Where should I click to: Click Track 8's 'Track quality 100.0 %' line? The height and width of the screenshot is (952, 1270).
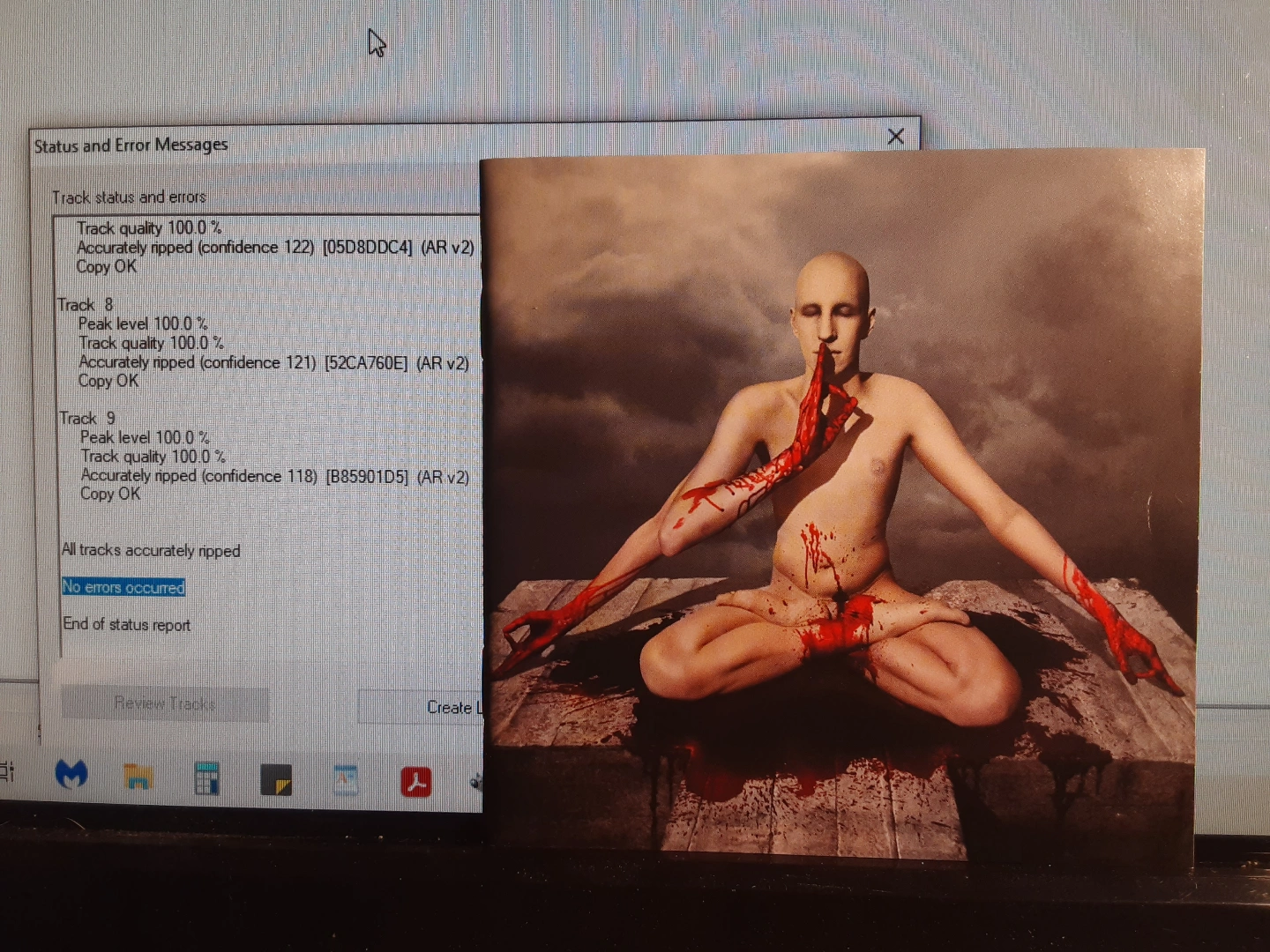151,343
